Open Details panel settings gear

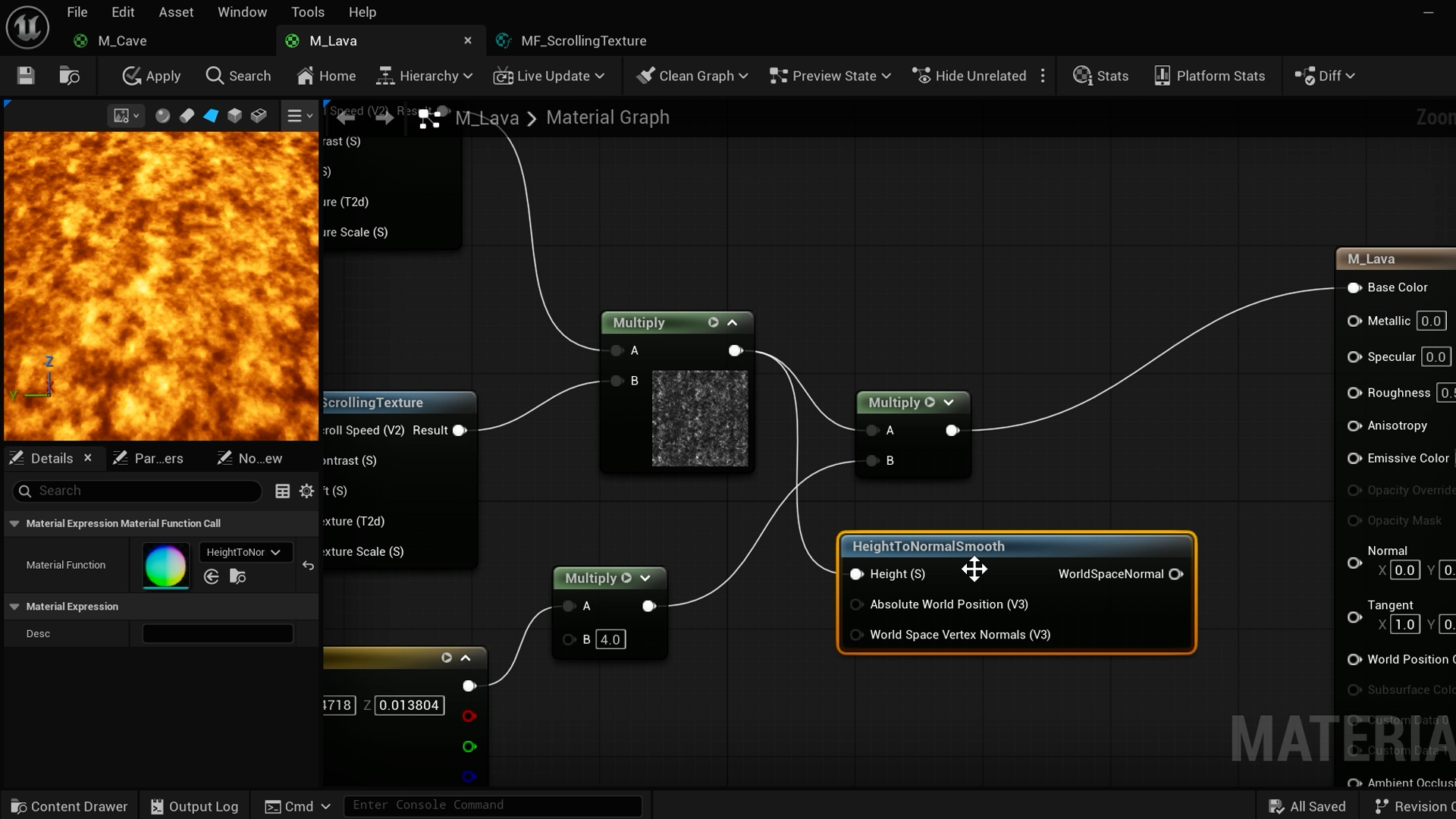306,491
